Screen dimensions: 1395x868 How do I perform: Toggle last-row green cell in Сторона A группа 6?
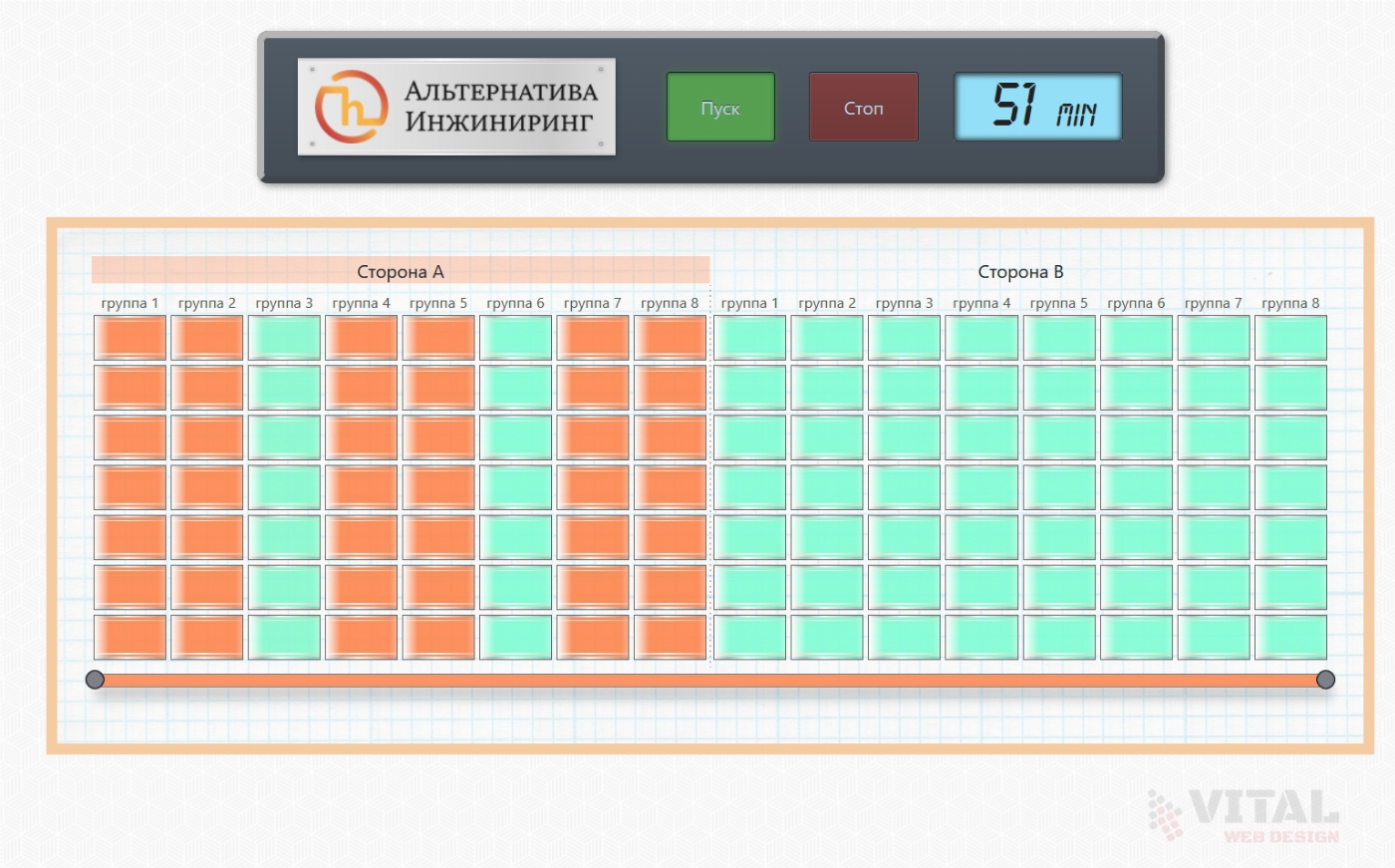pos(515,637)
